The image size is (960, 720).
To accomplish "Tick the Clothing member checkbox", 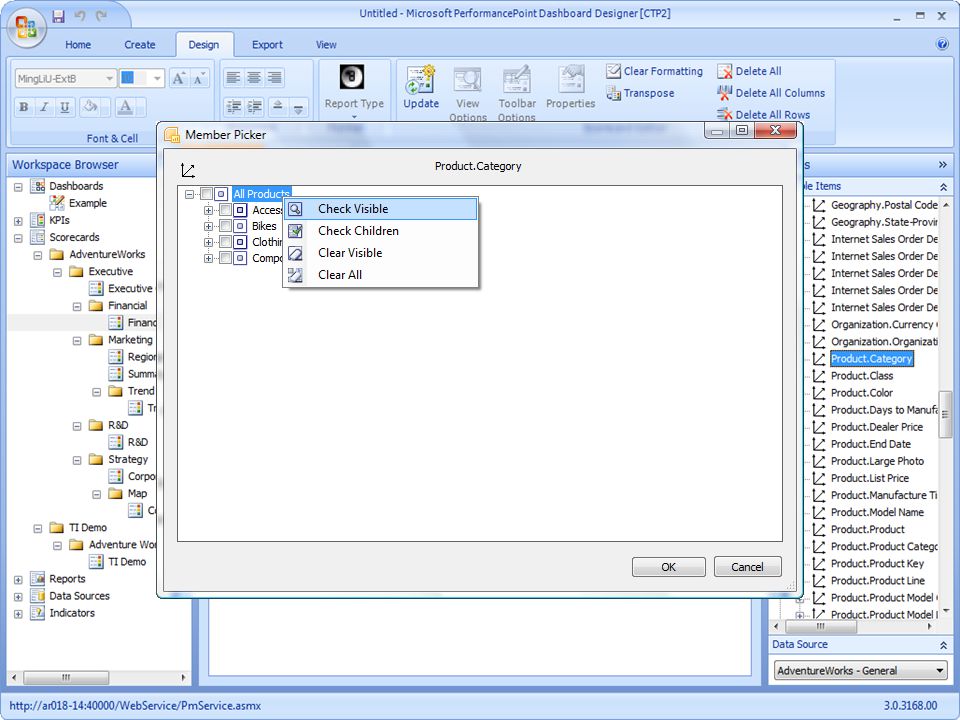I will coord(225,242).
